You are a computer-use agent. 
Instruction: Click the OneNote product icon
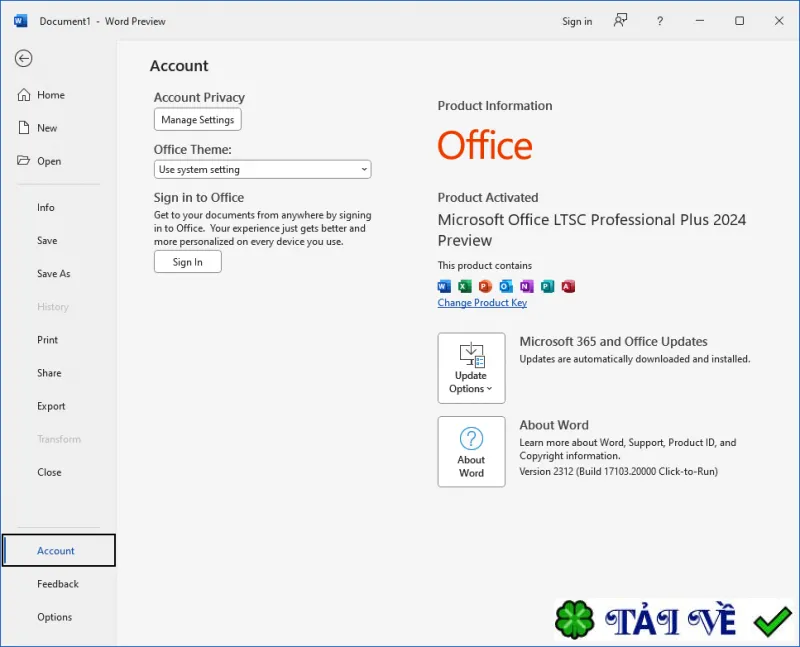[x=527, y=286]
